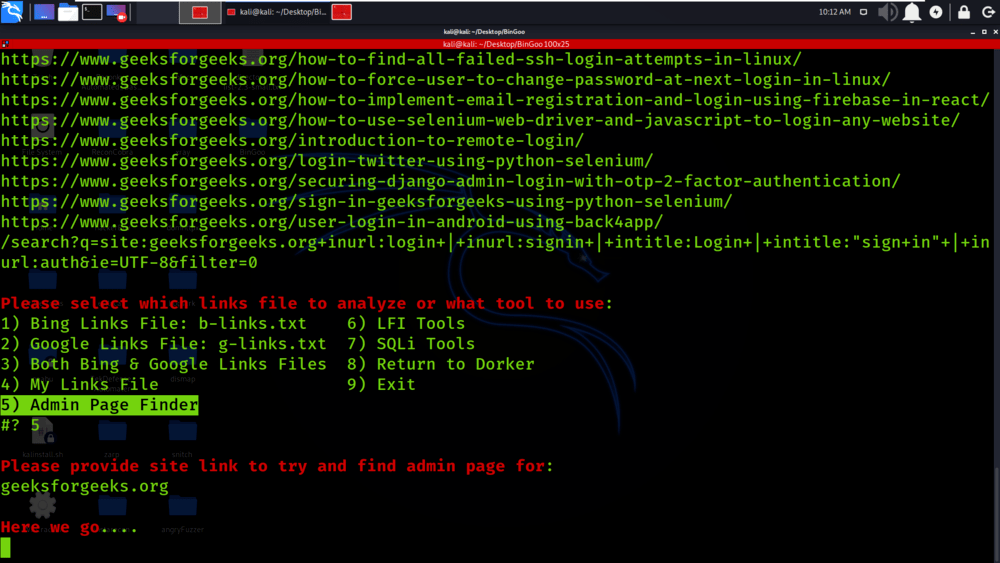This screenshot has width=1000, height=563.
Task: Open the file manager from the panel
Action: point(68,12)
